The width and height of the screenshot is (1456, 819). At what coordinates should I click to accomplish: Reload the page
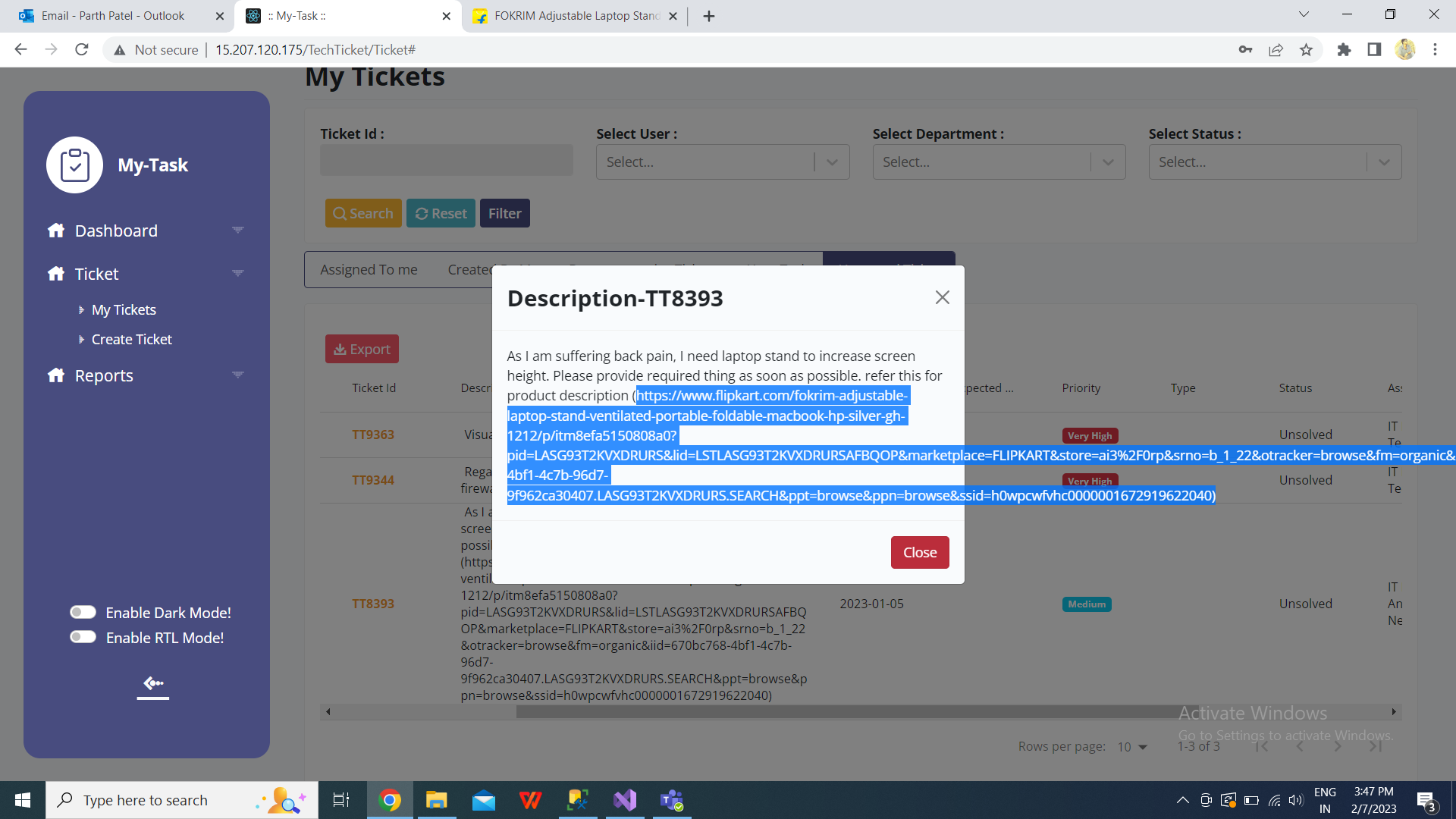pyautogui.click(x=82, y=49)
